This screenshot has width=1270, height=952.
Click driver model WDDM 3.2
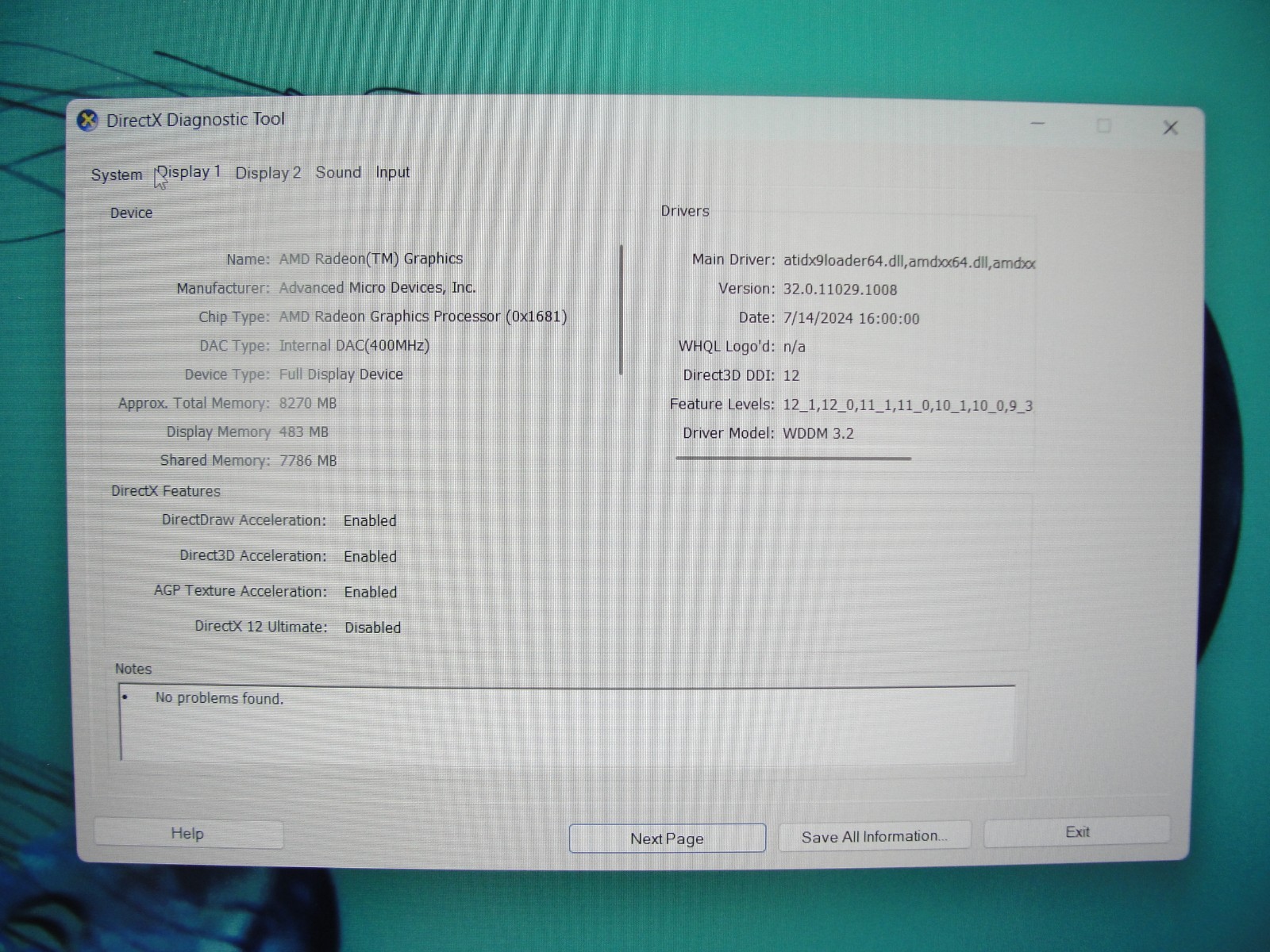click(x=818, y=433)
